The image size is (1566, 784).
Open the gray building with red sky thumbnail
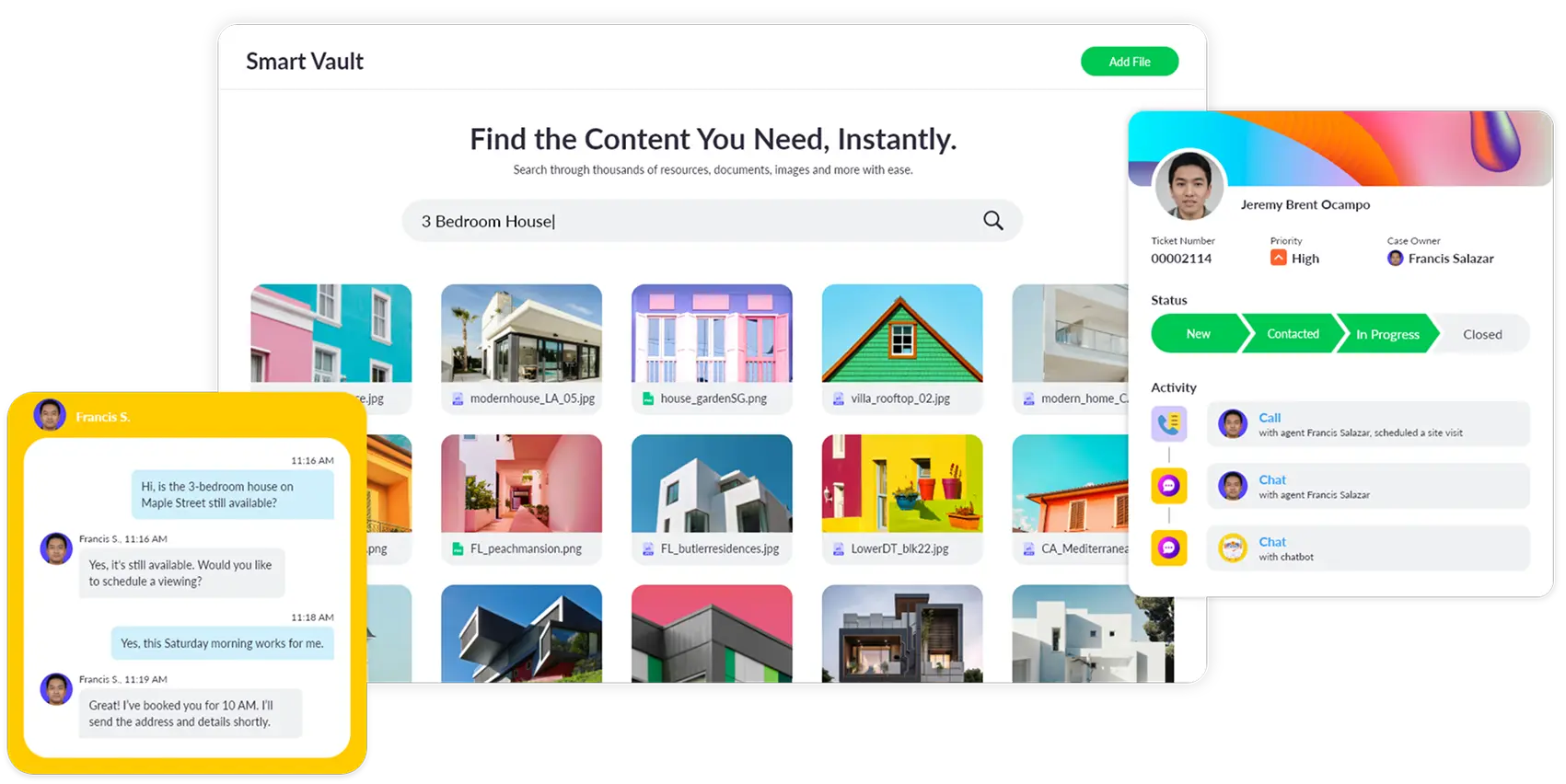(x=712, y=633)
